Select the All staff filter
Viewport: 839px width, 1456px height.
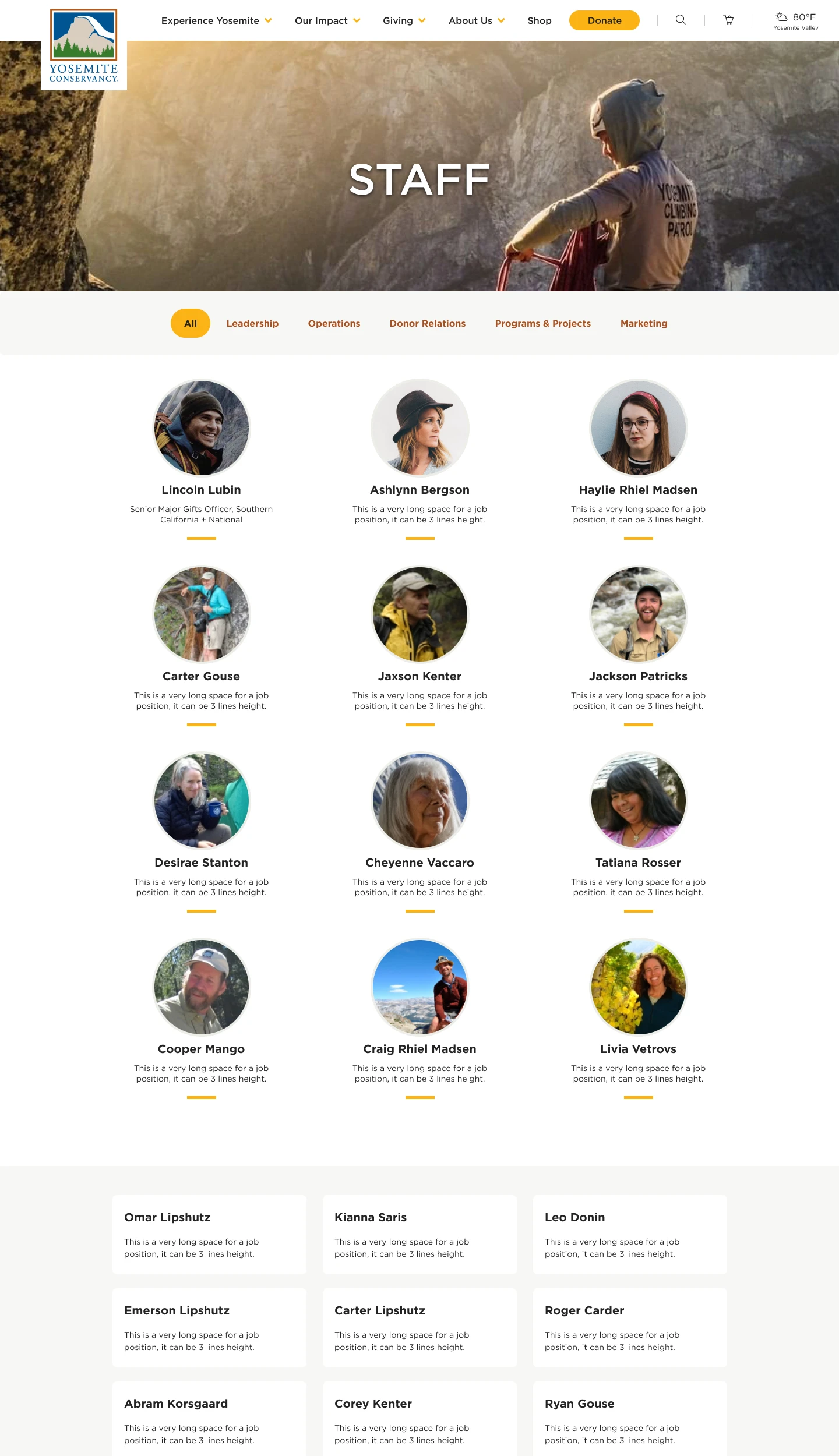click(x=191, y=323)
